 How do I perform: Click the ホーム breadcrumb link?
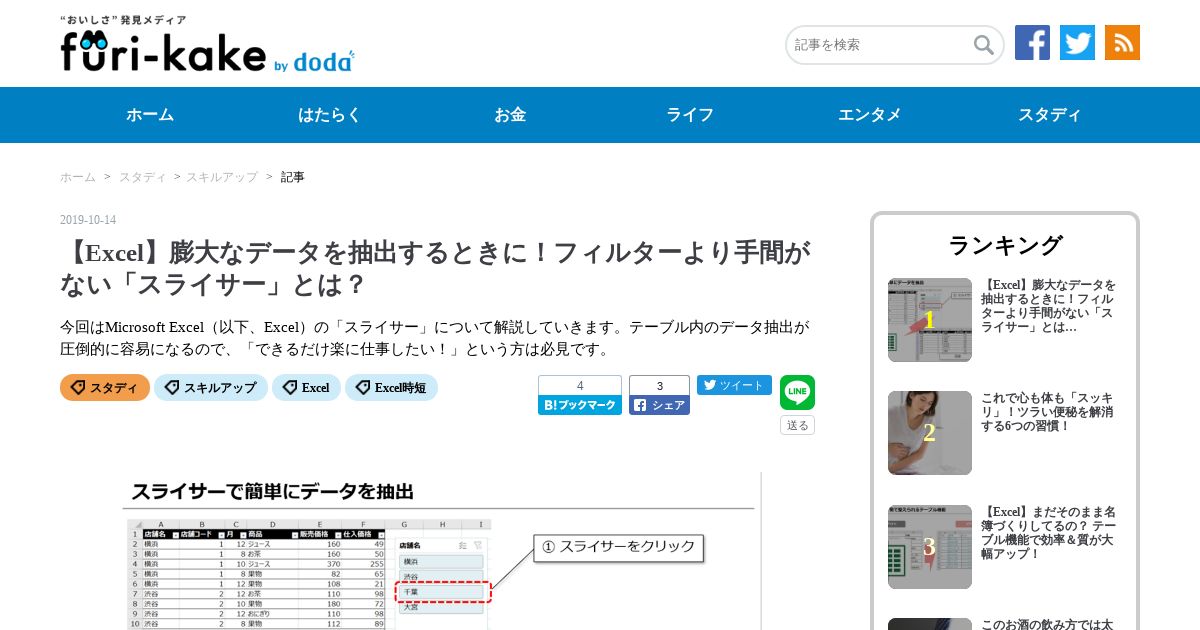point(78,177)
